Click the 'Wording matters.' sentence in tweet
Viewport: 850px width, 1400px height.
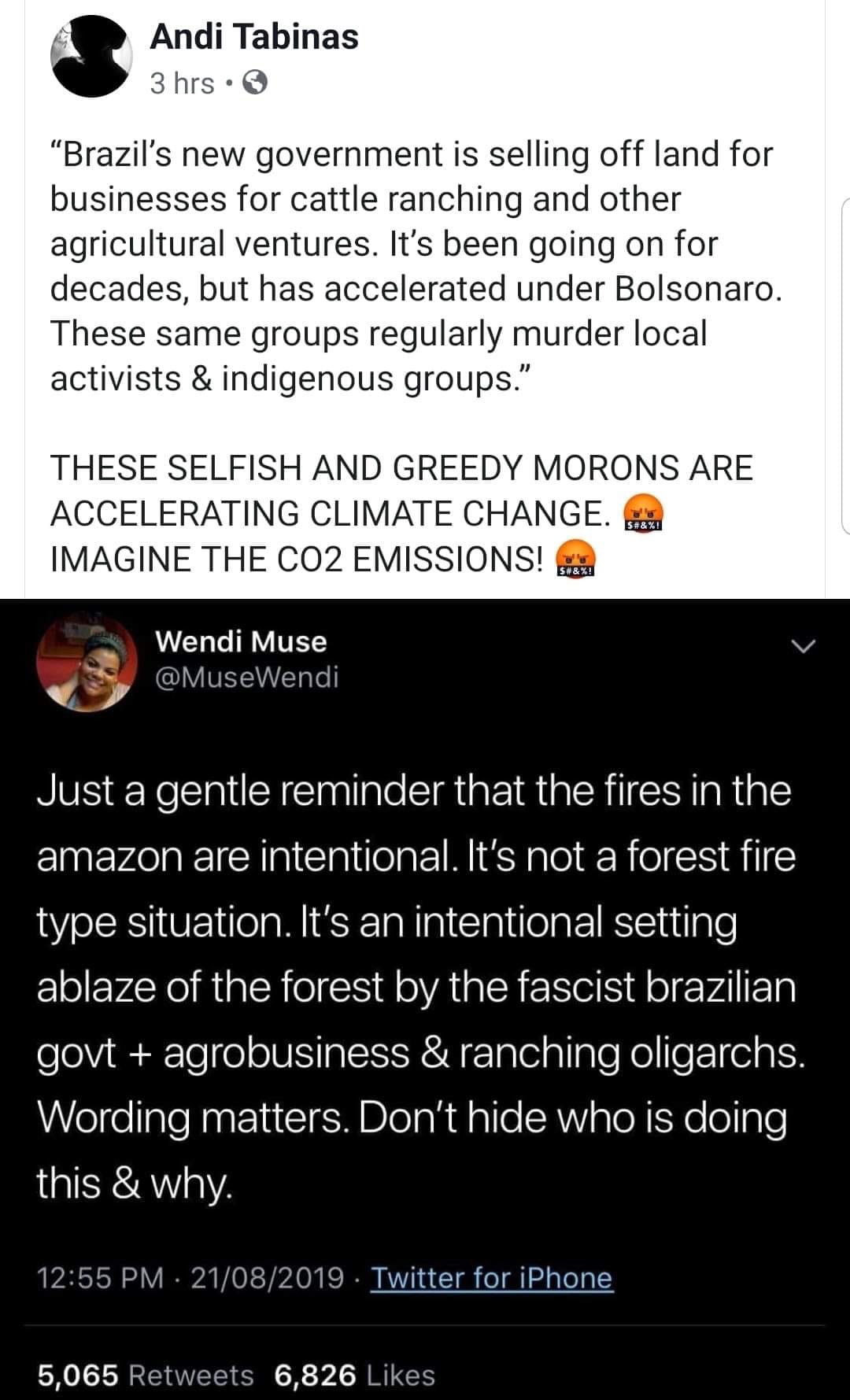click(x=193, y=1118)
